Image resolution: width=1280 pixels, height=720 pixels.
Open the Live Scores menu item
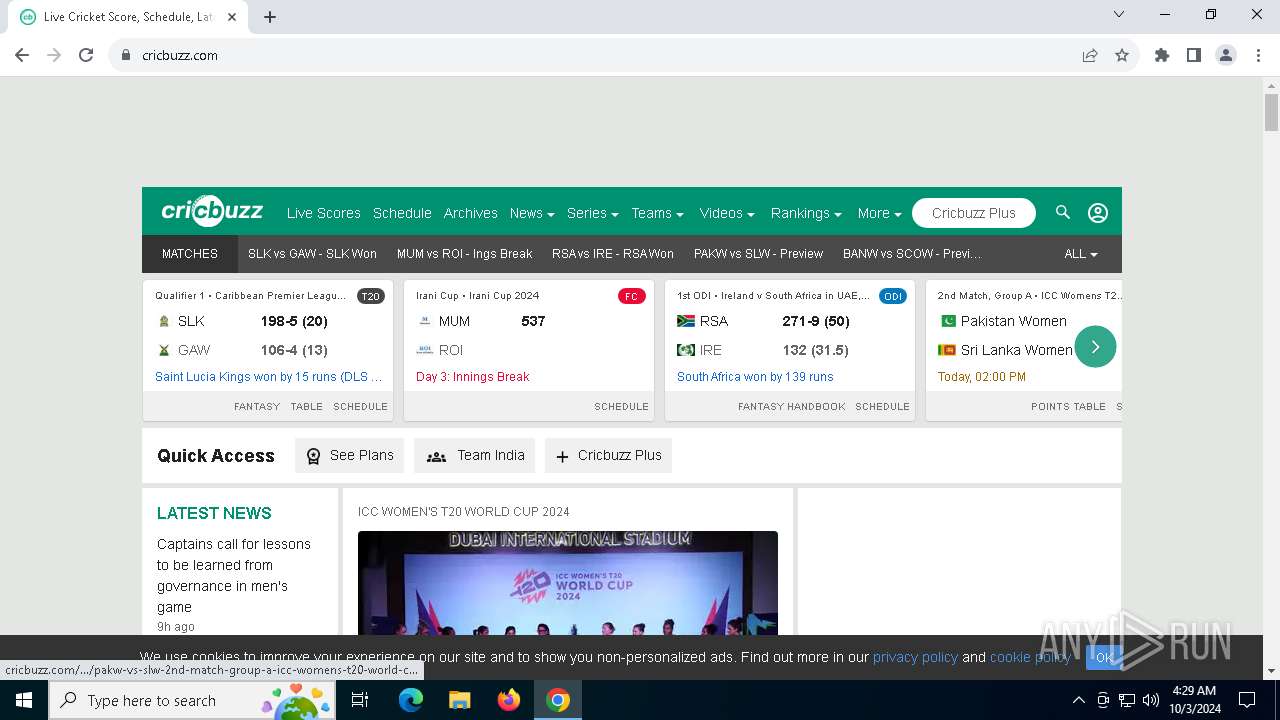323,213
